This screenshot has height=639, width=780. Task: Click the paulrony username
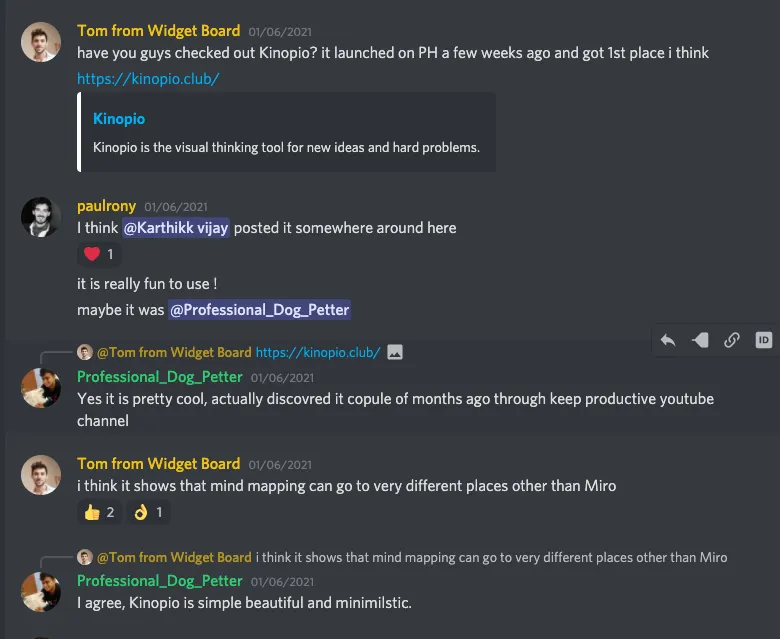[106, 206]
